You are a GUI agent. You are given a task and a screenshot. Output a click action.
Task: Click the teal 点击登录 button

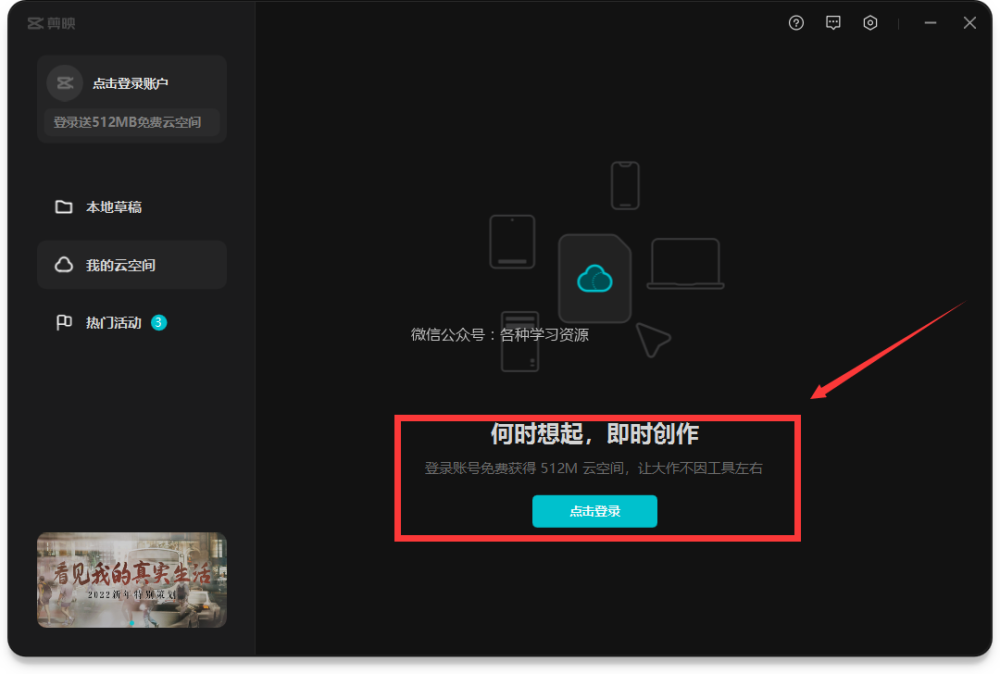coord(594,511)
